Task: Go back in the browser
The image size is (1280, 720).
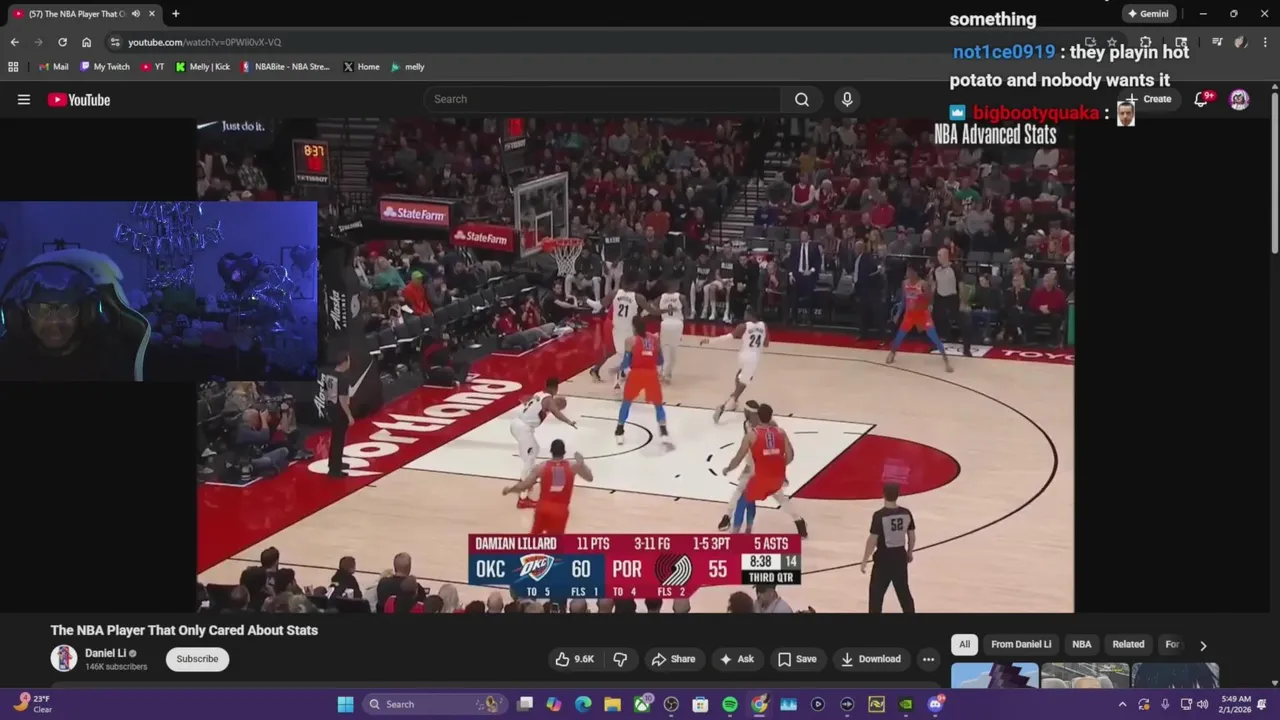Action: click(14, 42)
